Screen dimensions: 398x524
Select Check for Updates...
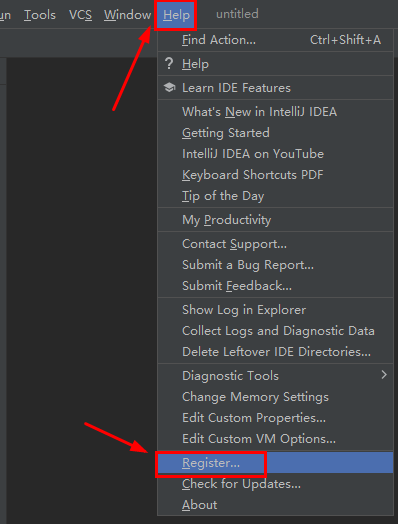[275, 484]
